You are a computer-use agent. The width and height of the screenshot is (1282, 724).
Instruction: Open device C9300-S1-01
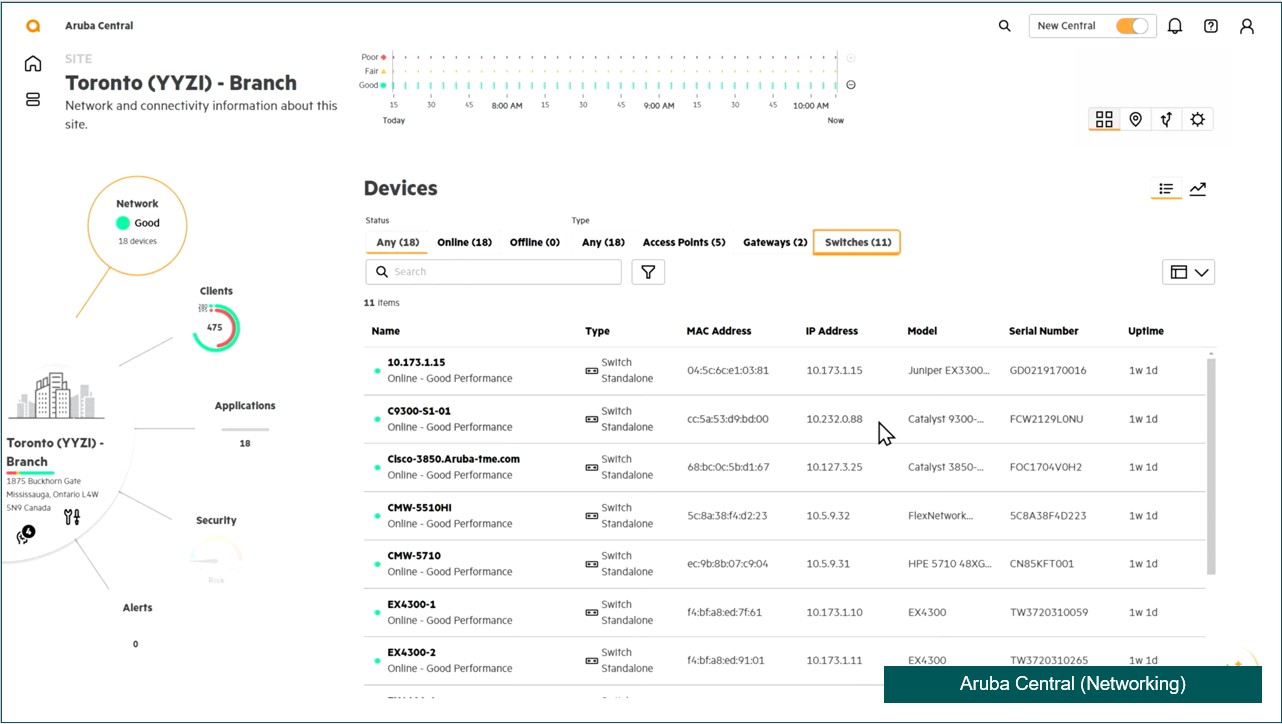419,411
